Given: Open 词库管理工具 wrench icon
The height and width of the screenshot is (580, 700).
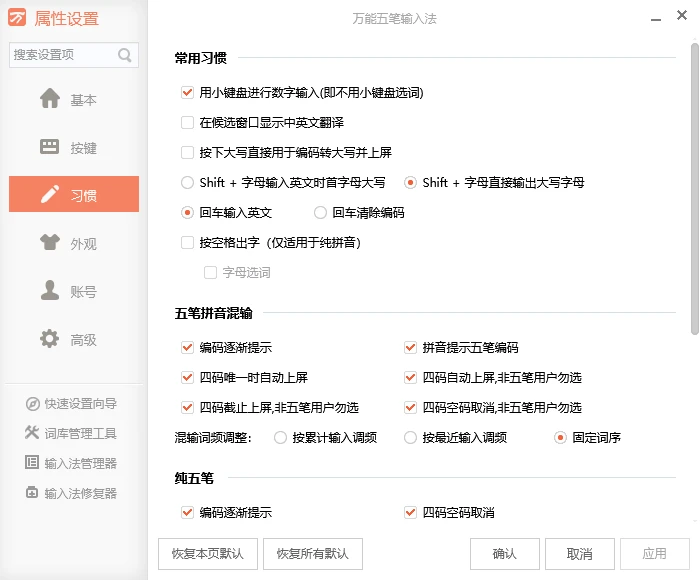Looking at the screenshot, I should [x=32, y=433].
